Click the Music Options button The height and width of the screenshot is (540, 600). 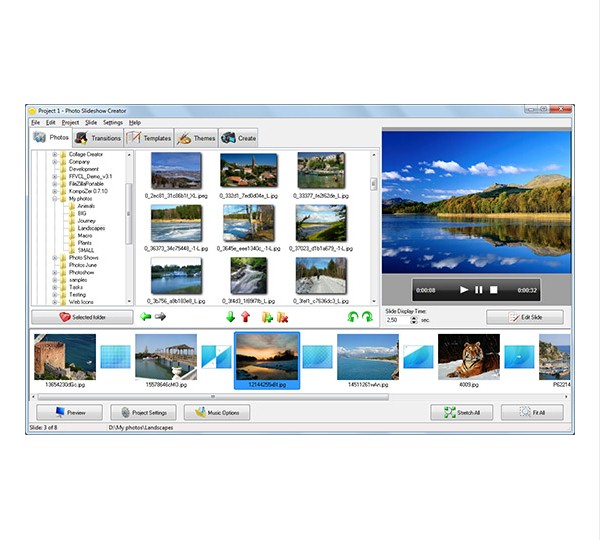click(216, 412)
